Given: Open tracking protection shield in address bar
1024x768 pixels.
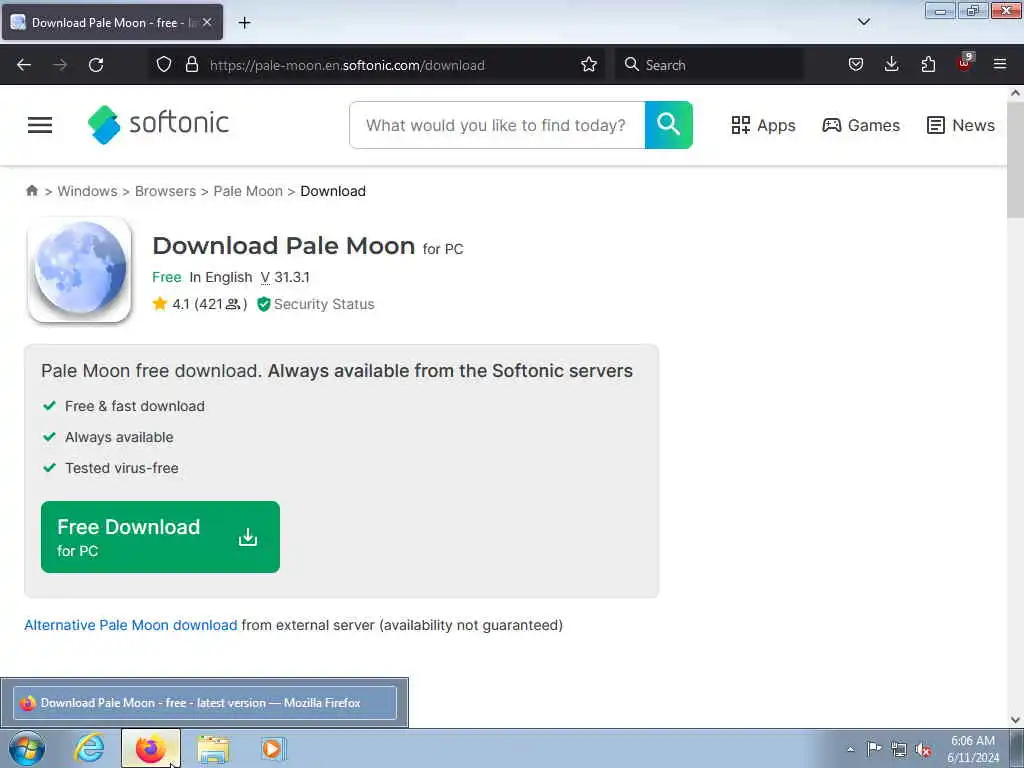Looking at the screenshot, I should [164, 65].
